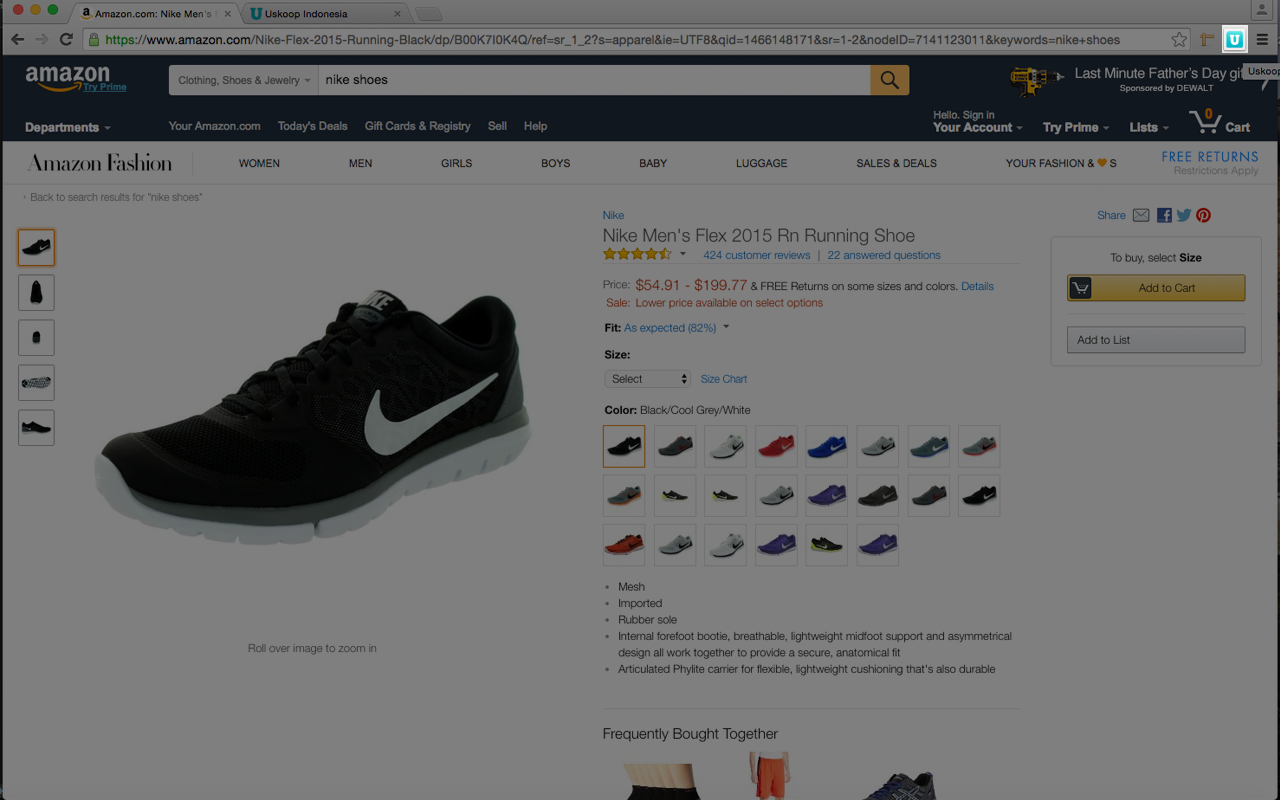Click the Nike brand link above title

click(613, 215)
